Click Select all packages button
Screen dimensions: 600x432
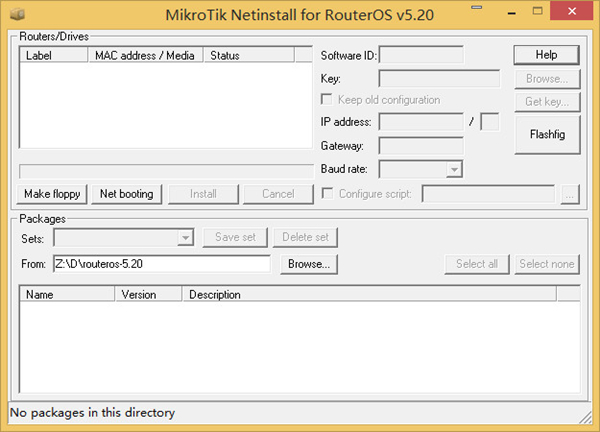pos(477,264)
